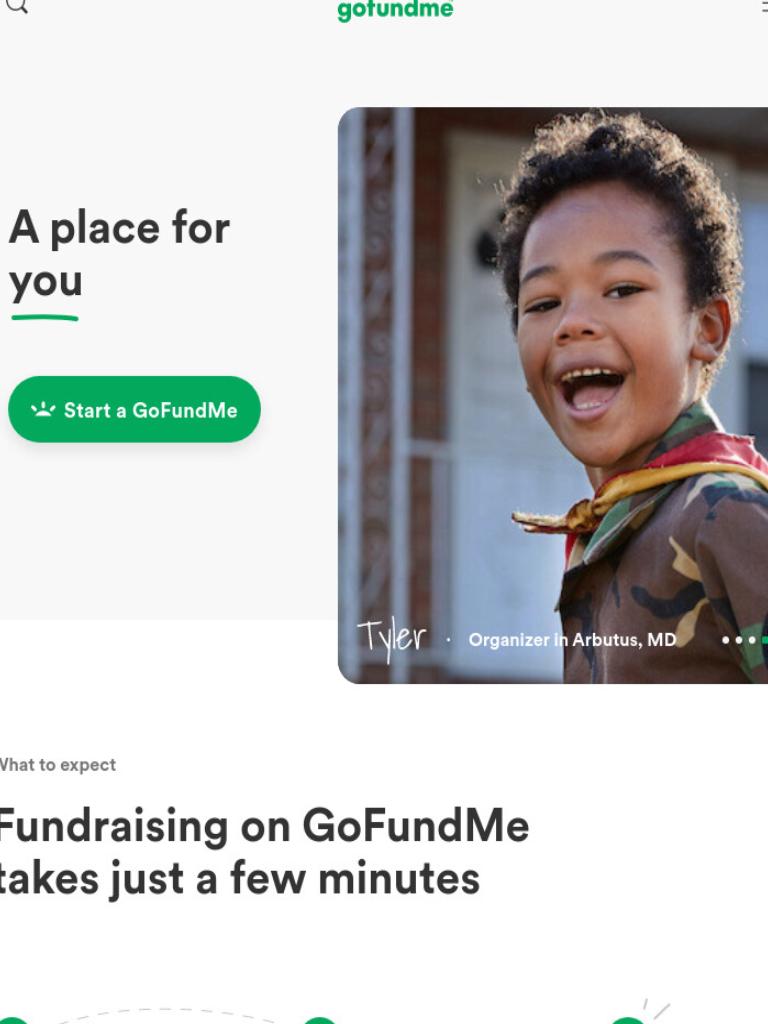Click the middle green step circle
Screen dimensions: 768x1024
point(319,1020)
